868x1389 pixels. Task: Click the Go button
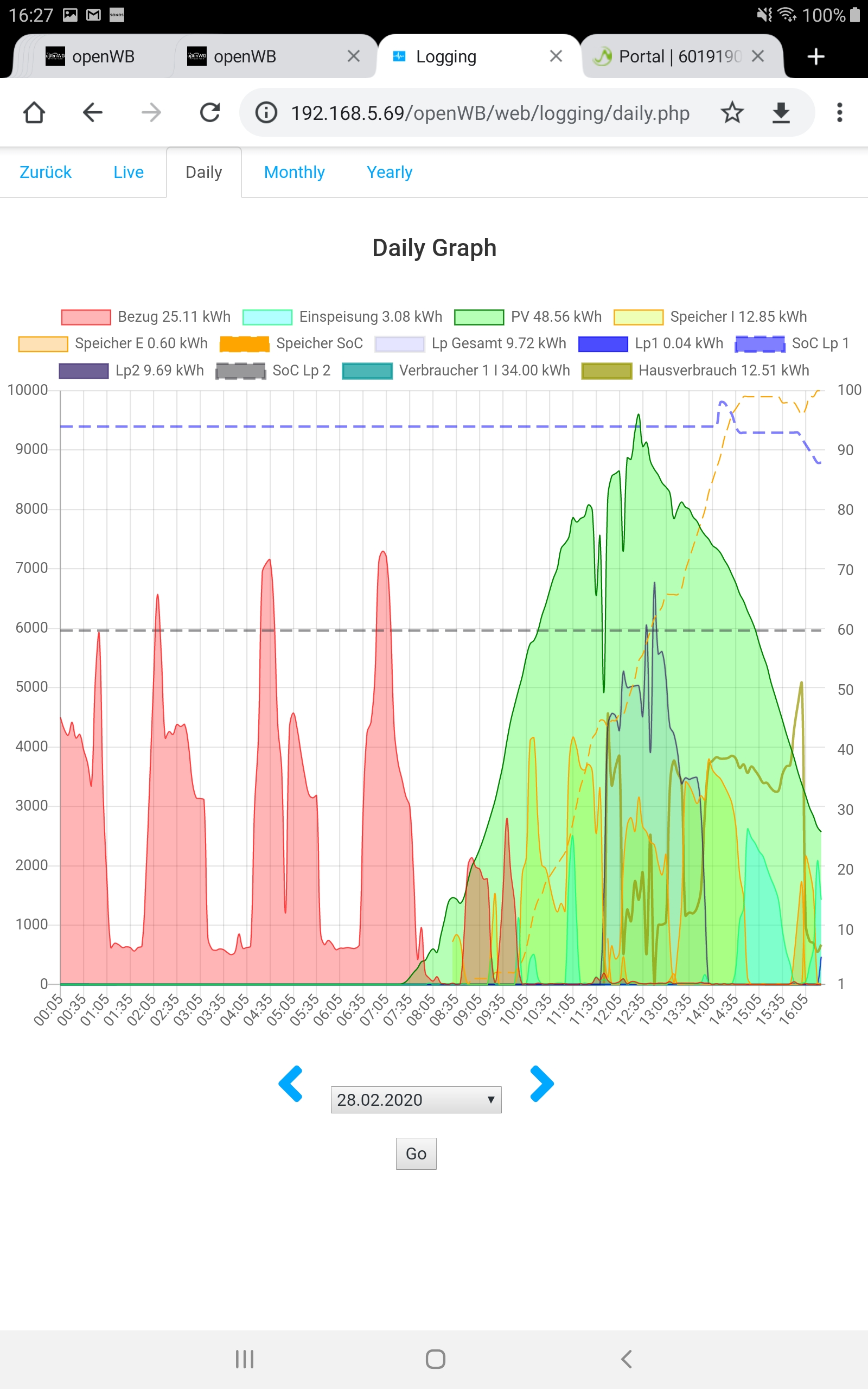point(416,1153)
